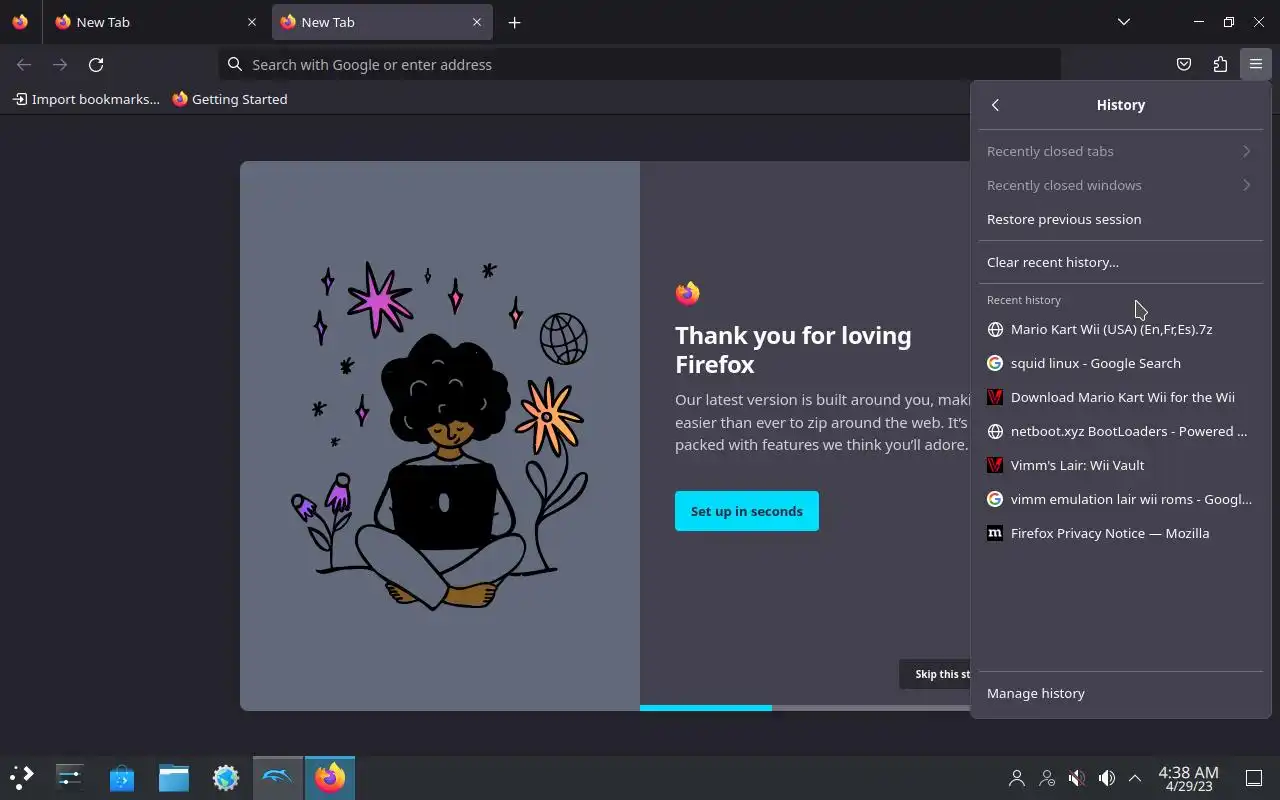The width and height of the screenshot is (1280, 800).
Task: Select the second New Tab
Action: [x=382, y=22]
